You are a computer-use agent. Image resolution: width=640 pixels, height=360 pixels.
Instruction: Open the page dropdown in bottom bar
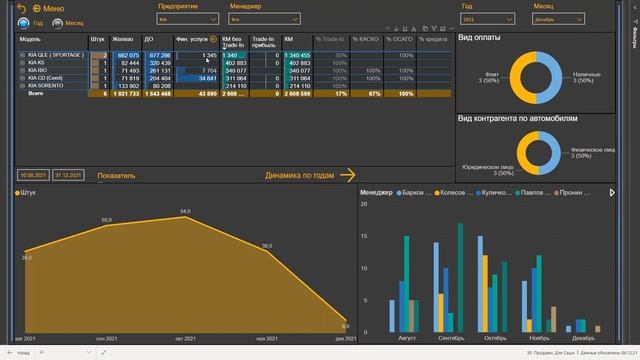coord(65,353)
